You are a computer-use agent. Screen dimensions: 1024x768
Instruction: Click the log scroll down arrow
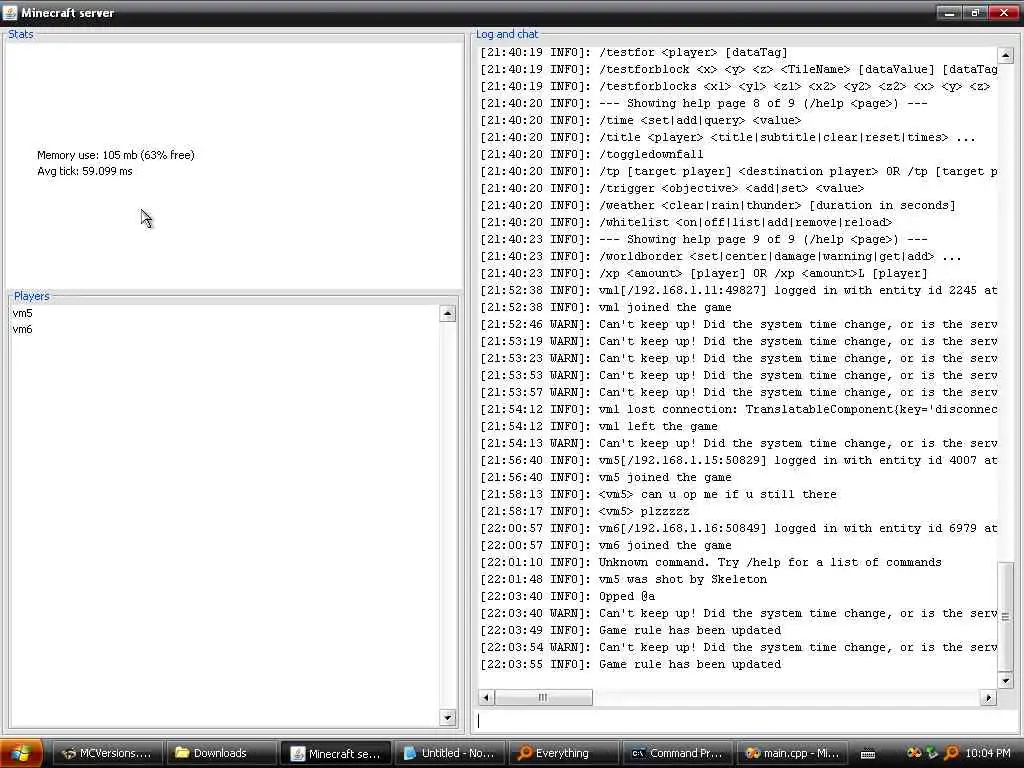pyautogui.click(x=1005, y=680)
